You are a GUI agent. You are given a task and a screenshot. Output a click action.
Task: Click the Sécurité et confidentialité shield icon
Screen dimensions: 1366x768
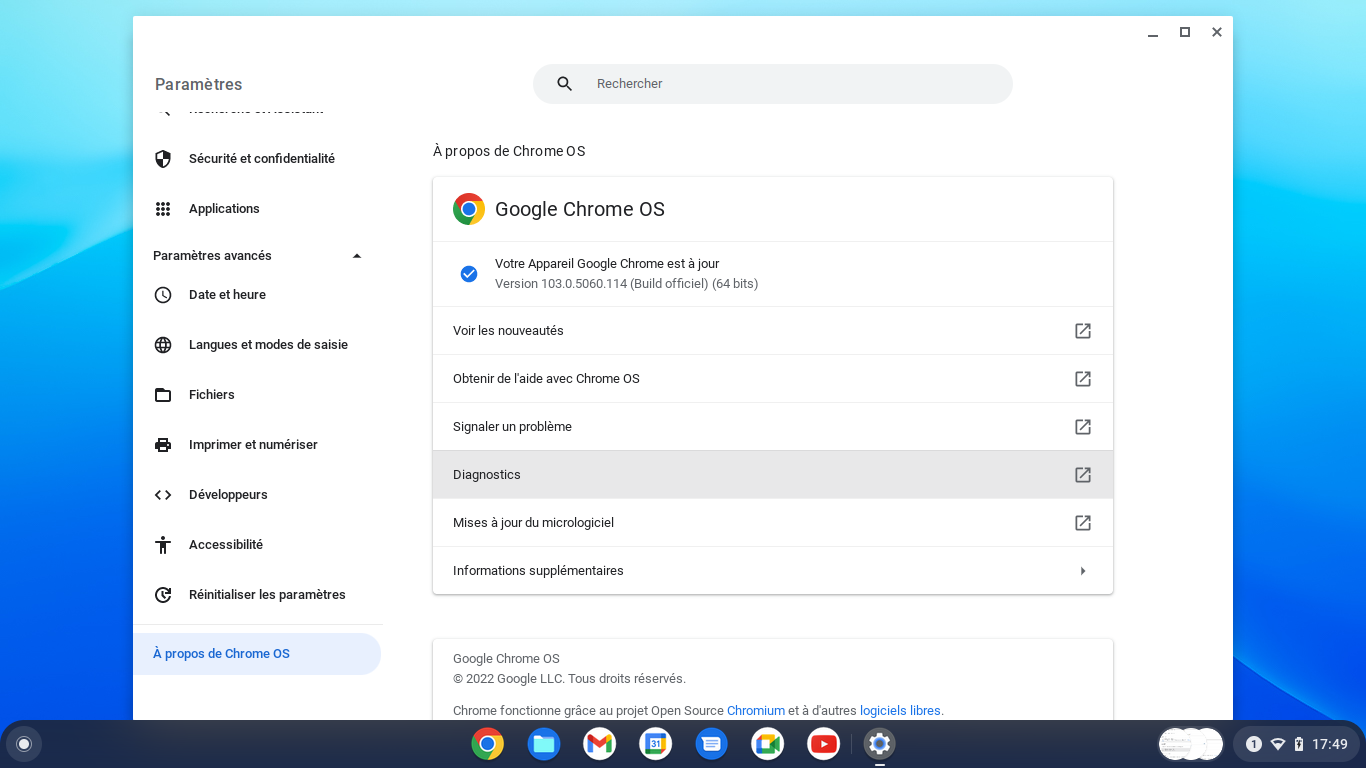163,159
